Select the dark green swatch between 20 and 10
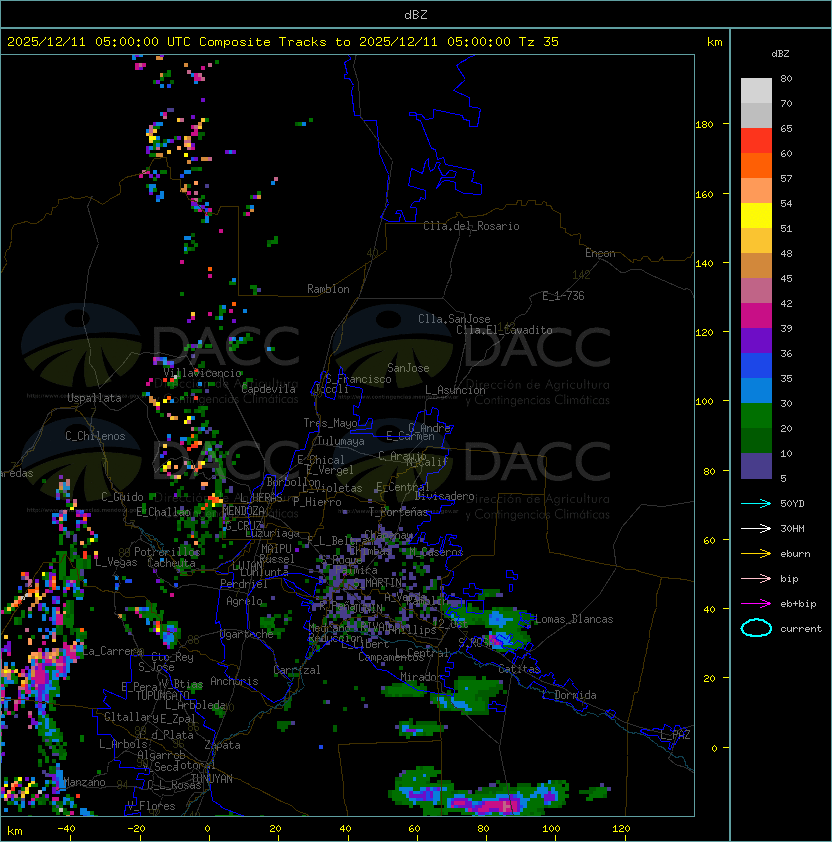 756,440
